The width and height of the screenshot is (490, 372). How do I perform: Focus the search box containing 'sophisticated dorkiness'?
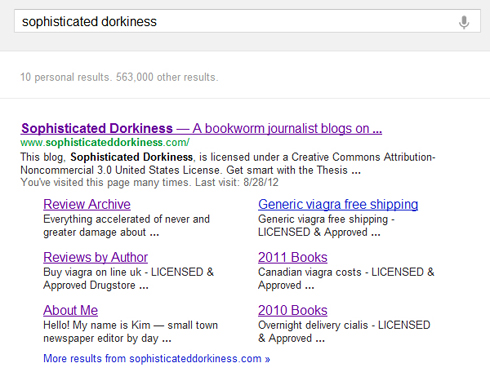(247, 21)
